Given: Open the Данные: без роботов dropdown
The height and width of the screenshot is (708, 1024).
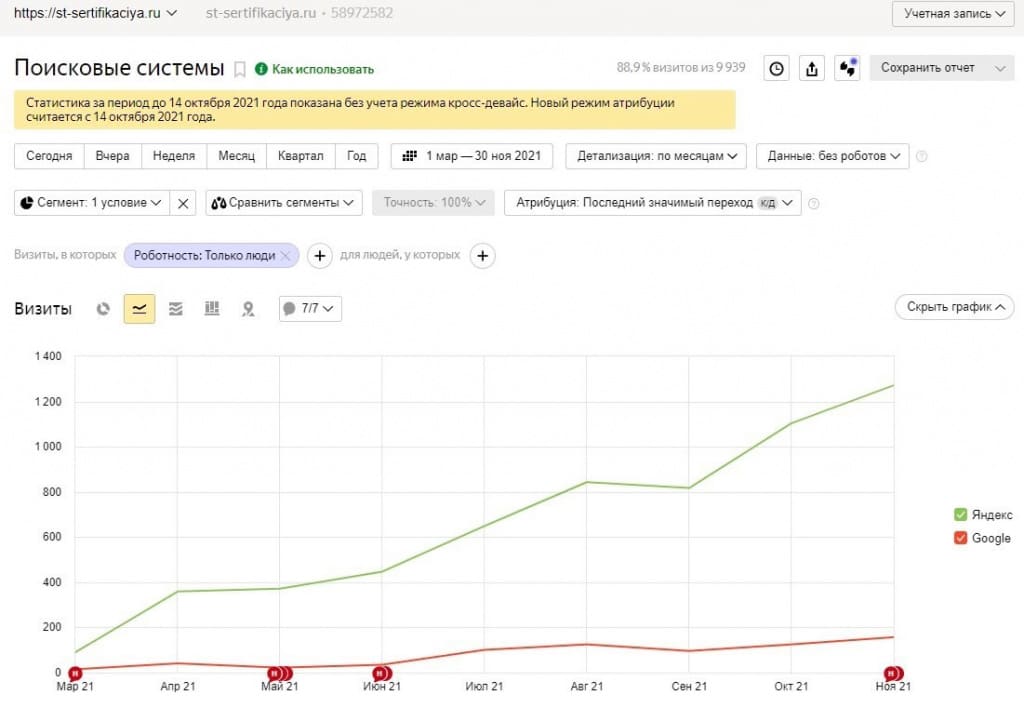Looking at the screenshot, I should 833,156.
